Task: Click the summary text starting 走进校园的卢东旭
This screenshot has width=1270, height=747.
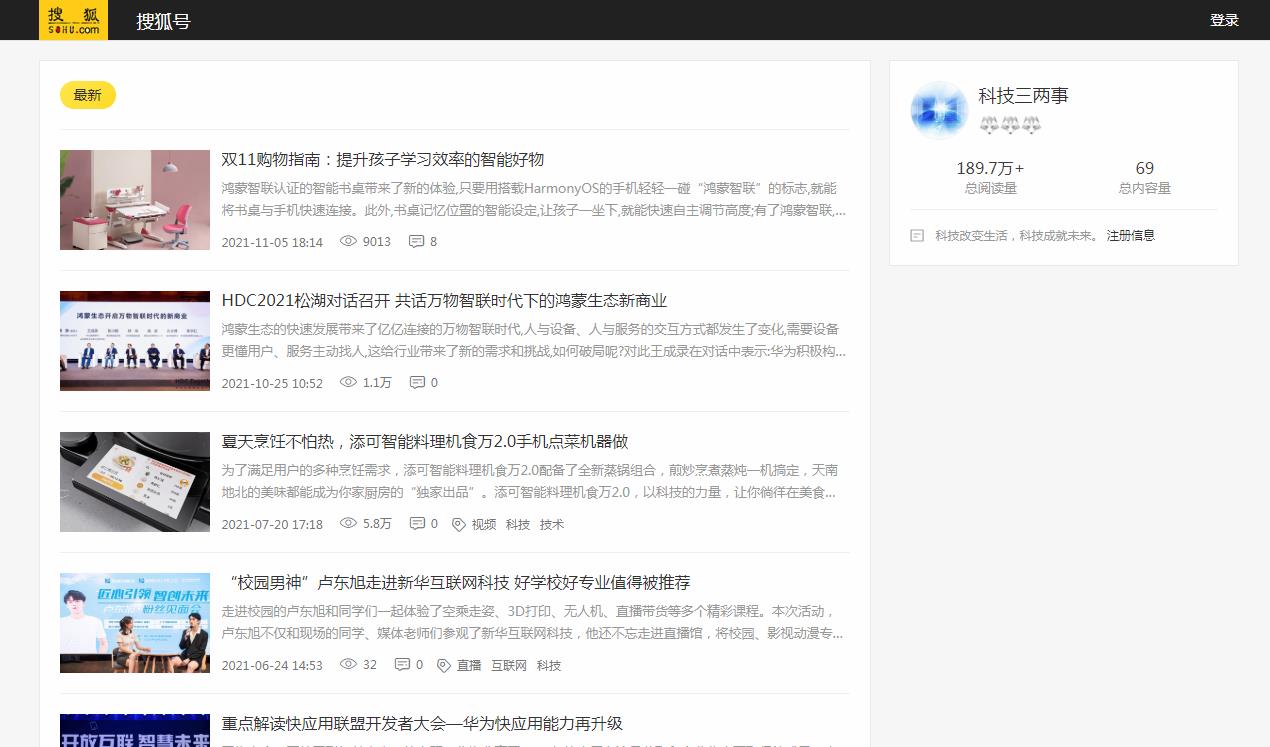Action: coord(532,623)
